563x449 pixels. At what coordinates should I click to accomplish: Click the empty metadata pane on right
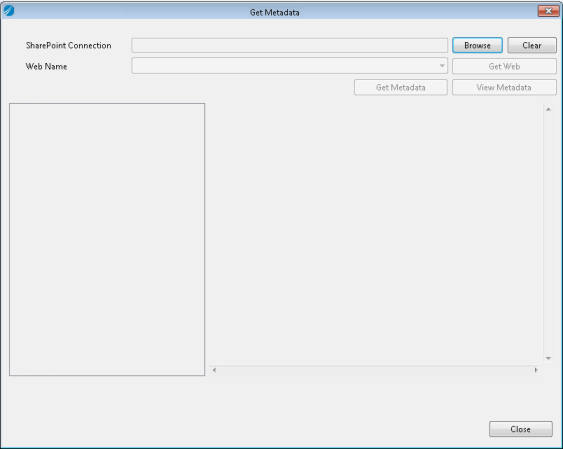[376, 234]
